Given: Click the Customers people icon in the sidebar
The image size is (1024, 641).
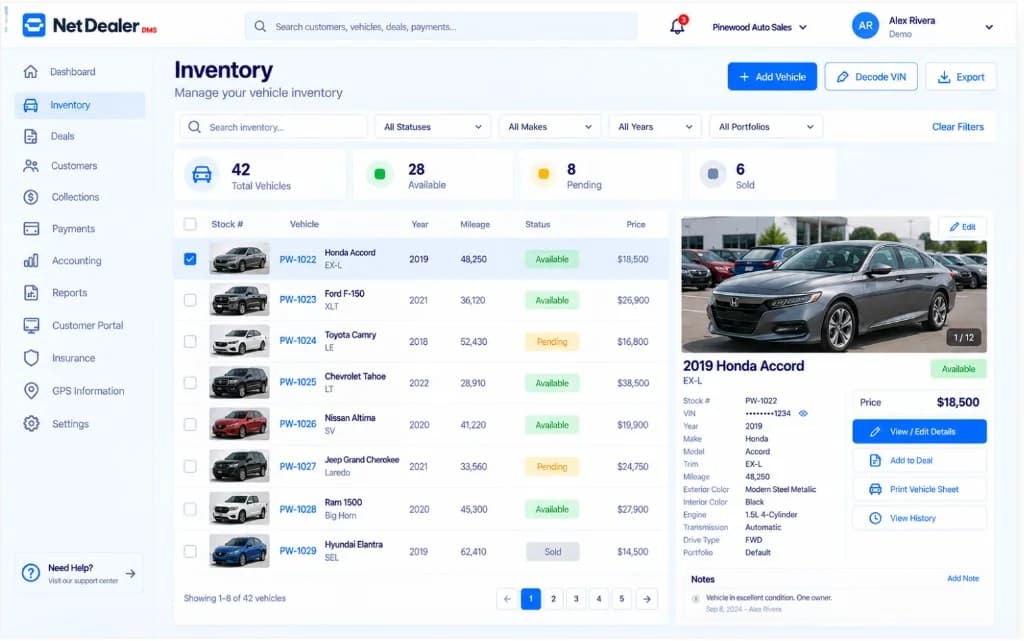Looking at the screenshot, I should [31, 166].
